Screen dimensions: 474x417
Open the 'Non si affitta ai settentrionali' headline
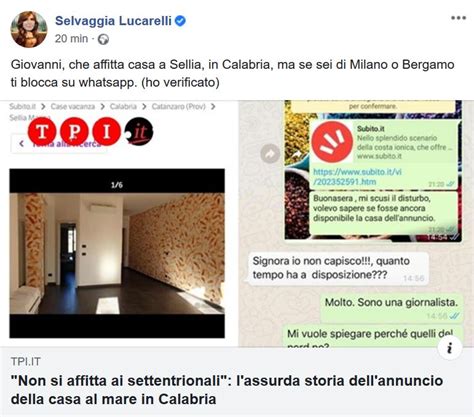coord(227,390)
